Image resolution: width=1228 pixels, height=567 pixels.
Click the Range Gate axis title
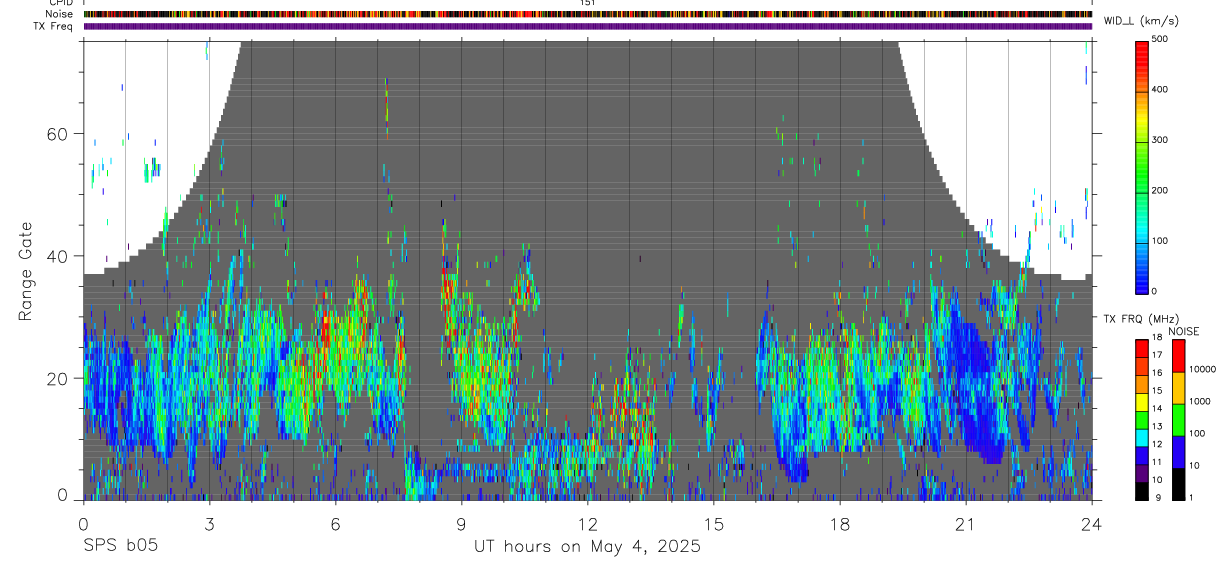pyautogui.click(x=25, y=271)
